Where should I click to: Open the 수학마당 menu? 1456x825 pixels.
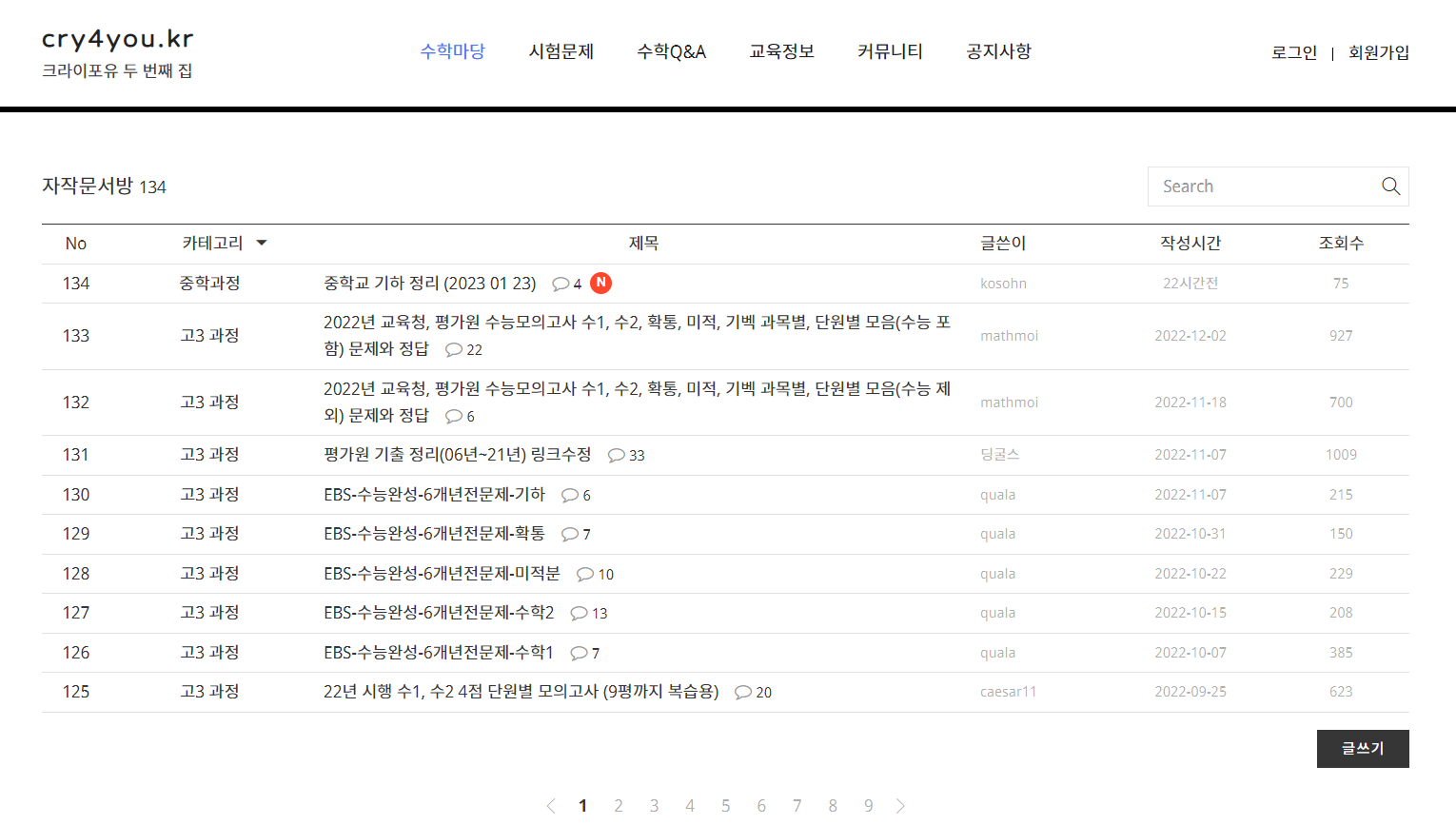[453, 51]
